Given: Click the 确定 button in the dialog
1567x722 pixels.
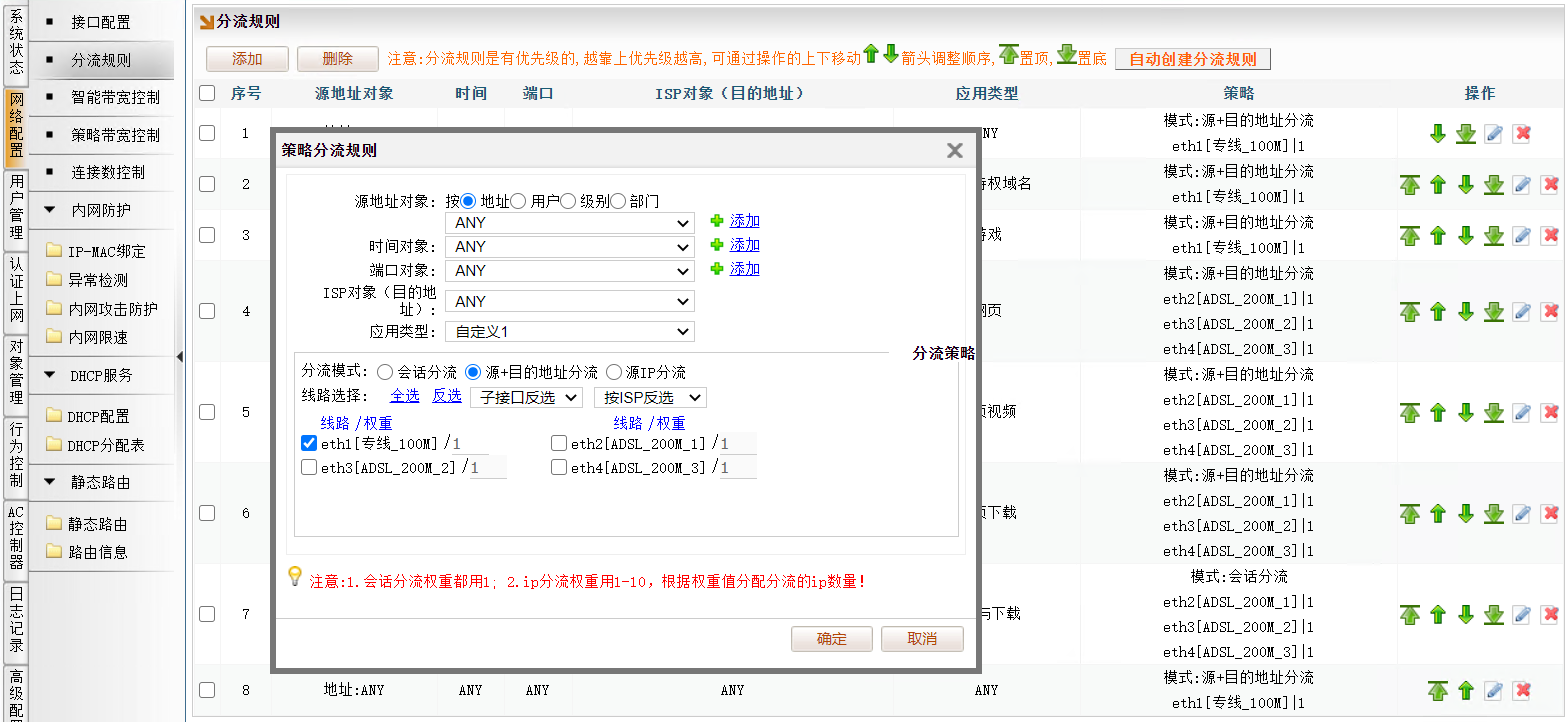Looking at the screenshot, I should 831,639.
